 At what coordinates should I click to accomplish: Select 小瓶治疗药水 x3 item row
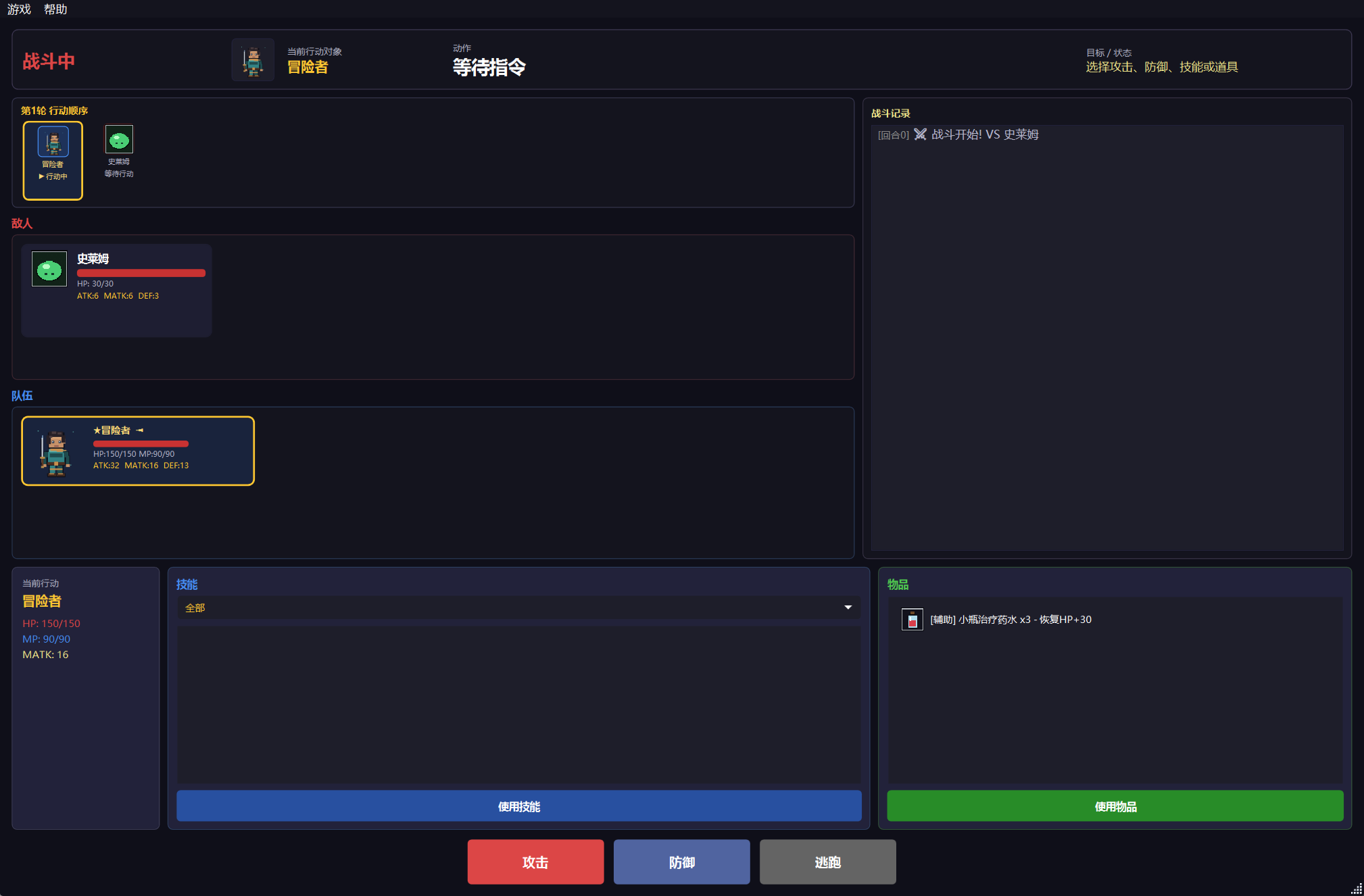[x=1115, y=620]
